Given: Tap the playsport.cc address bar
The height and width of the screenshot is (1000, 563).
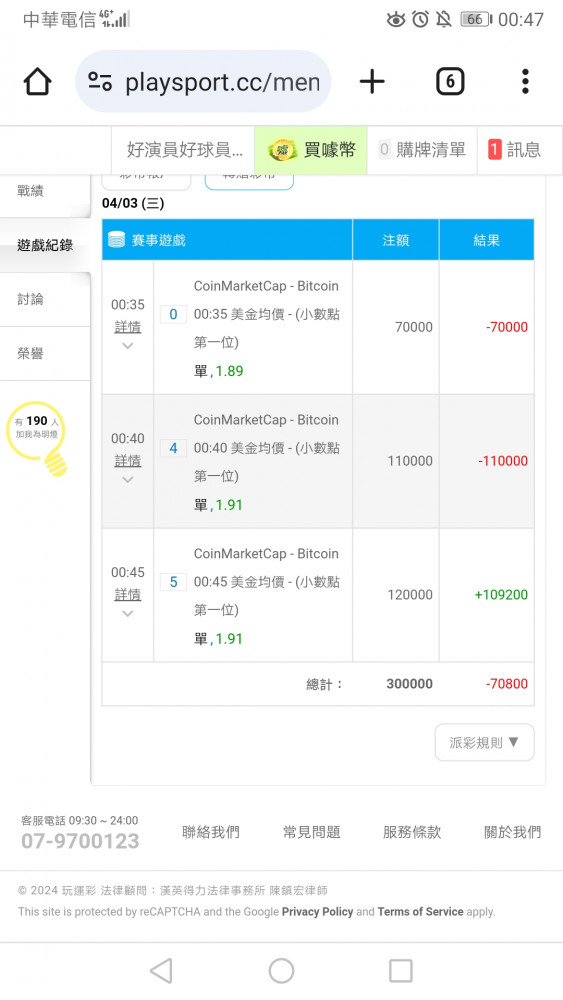Looking at the screenshot, I should pyautogui.click(x=203, y=82).
